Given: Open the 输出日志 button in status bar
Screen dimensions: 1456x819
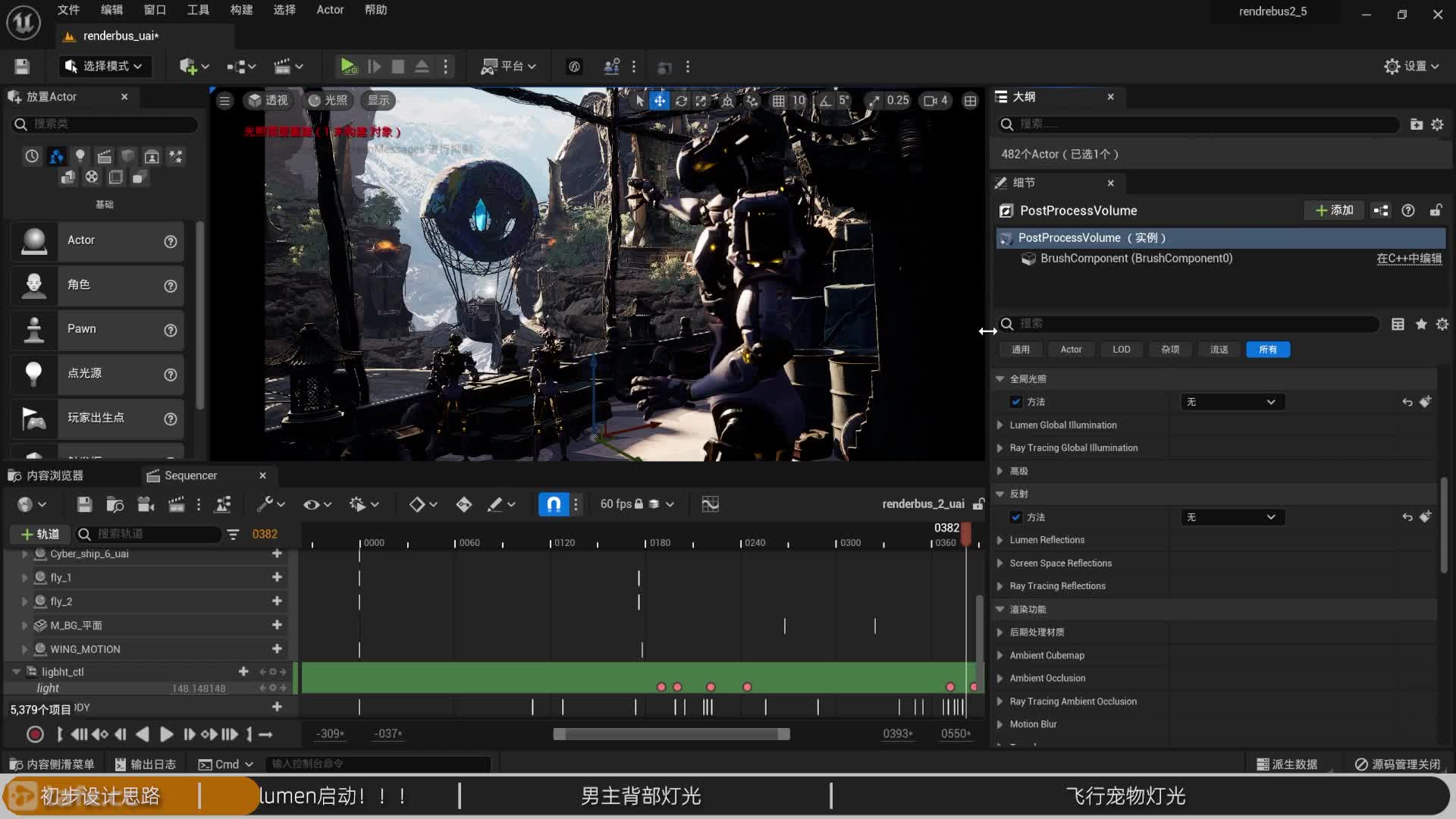Looking at the screenshot, I should 145,764.
